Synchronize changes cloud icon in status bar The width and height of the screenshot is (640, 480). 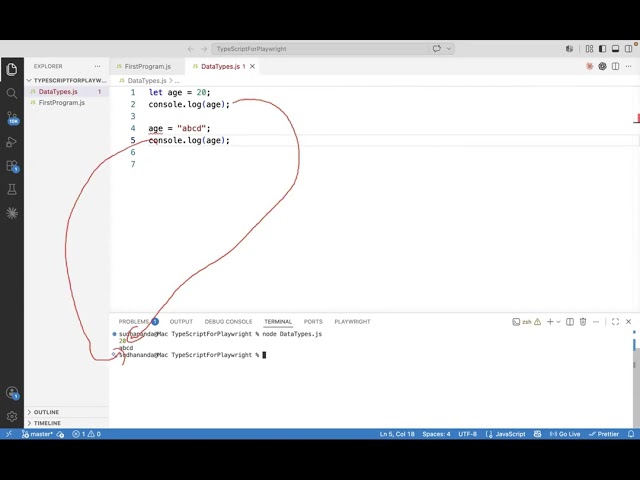tap(60, 434)
